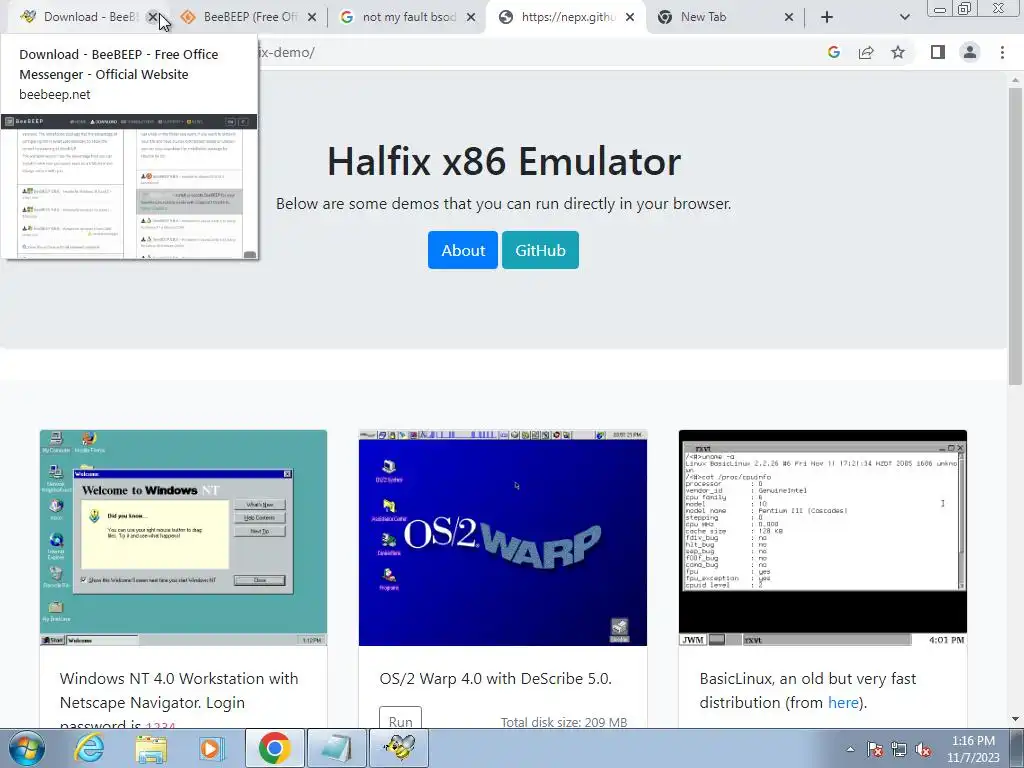Viewport: 1024px width, 768px height.
Task: Open the GitHub button link
Action: click(540, 250)
